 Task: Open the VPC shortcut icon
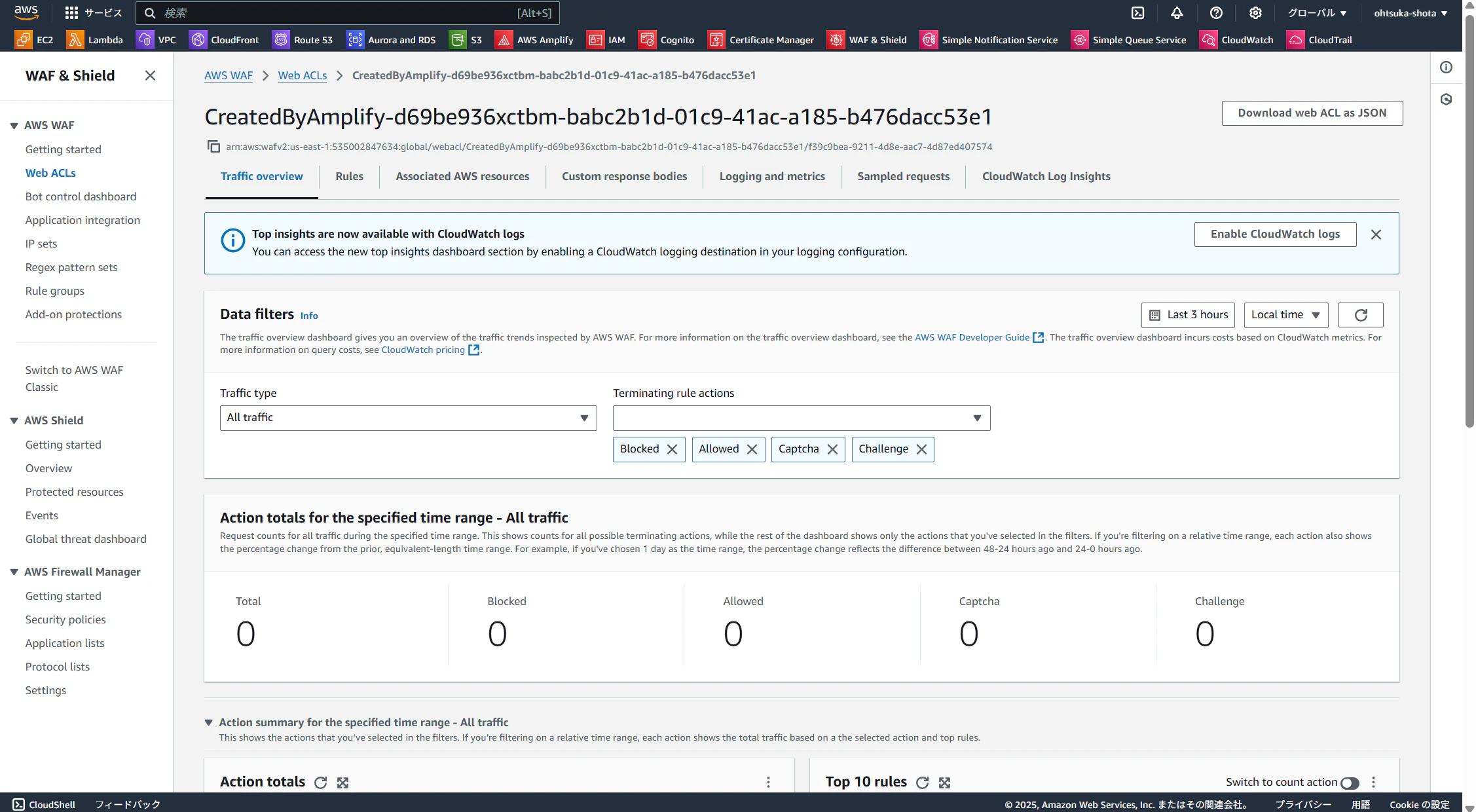tap(145, 40)
